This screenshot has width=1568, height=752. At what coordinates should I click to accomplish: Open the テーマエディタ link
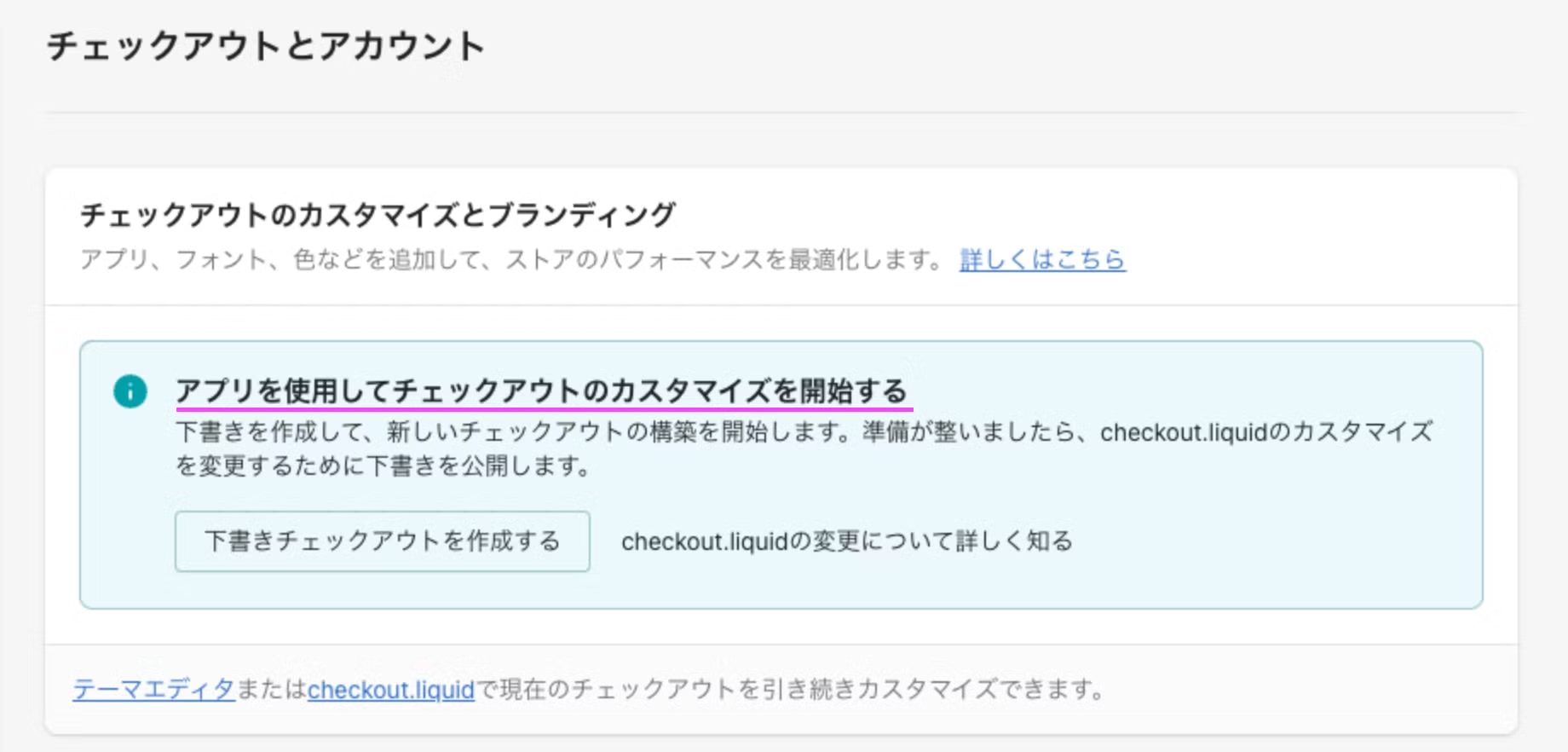pyautogui.click(x=153, y=689)
